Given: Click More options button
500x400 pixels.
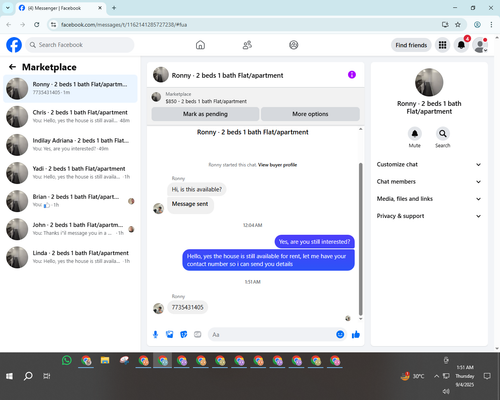Looking at the screenshot, I should 310,114.
